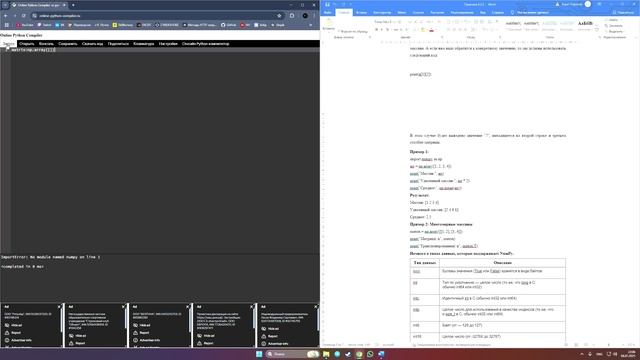Adjust the Word zoom slider in status bar
The width and height of the screenshot is (640, 360).
[x=608, y=345]
